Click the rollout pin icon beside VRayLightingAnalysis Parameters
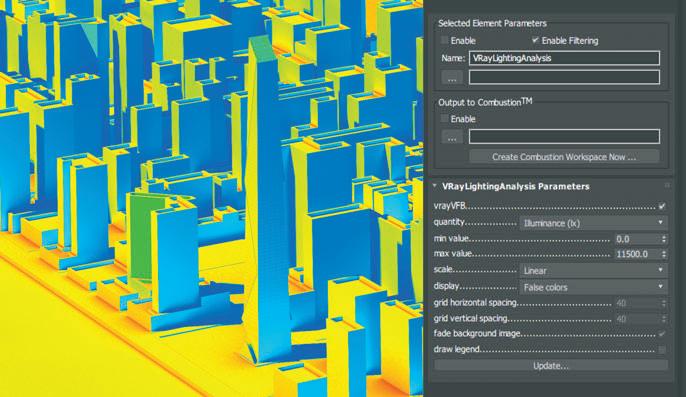686x397 pixels. click(x=667, y=186)
